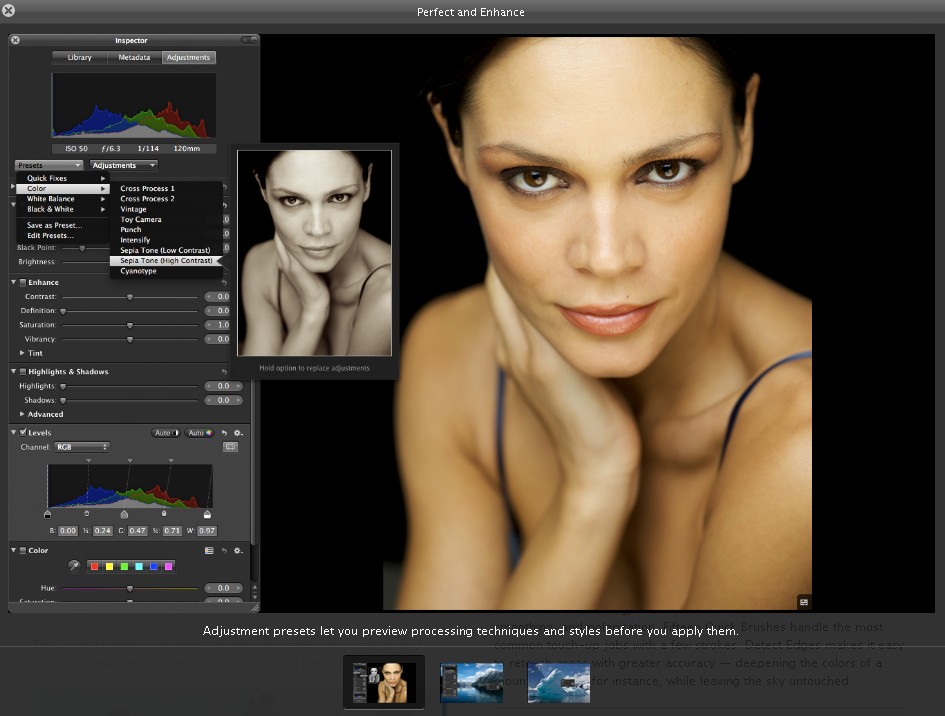This screenshot has width=945, height=716.
Task: Click the Auto Levels RGB color button
Action: (197, 433)
